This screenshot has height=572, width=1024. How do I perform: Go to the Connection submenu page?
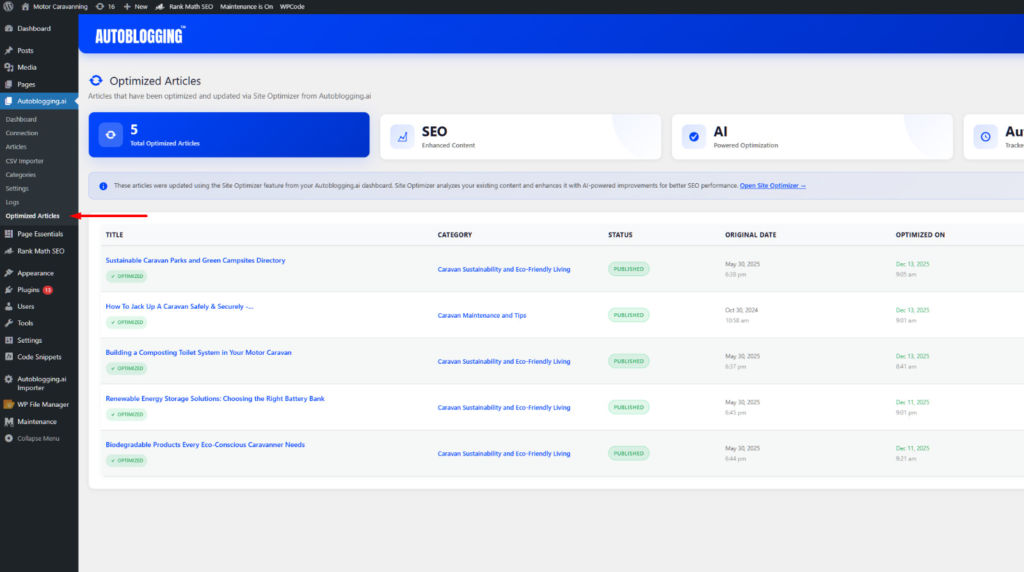22,133
